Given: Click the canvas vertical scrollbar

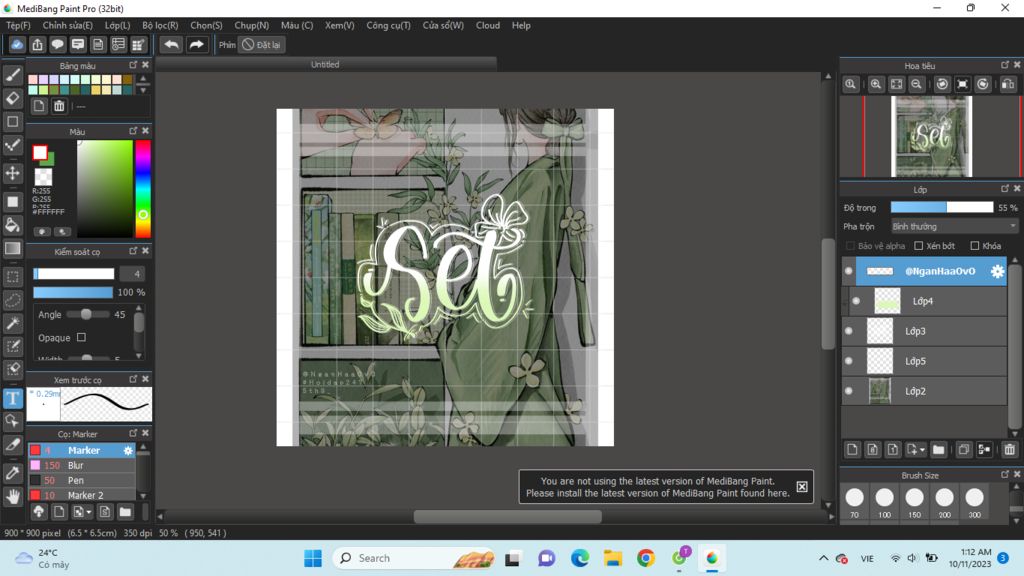Looking at the screenshot, I should pyautogui.click(x=828, y=294).
